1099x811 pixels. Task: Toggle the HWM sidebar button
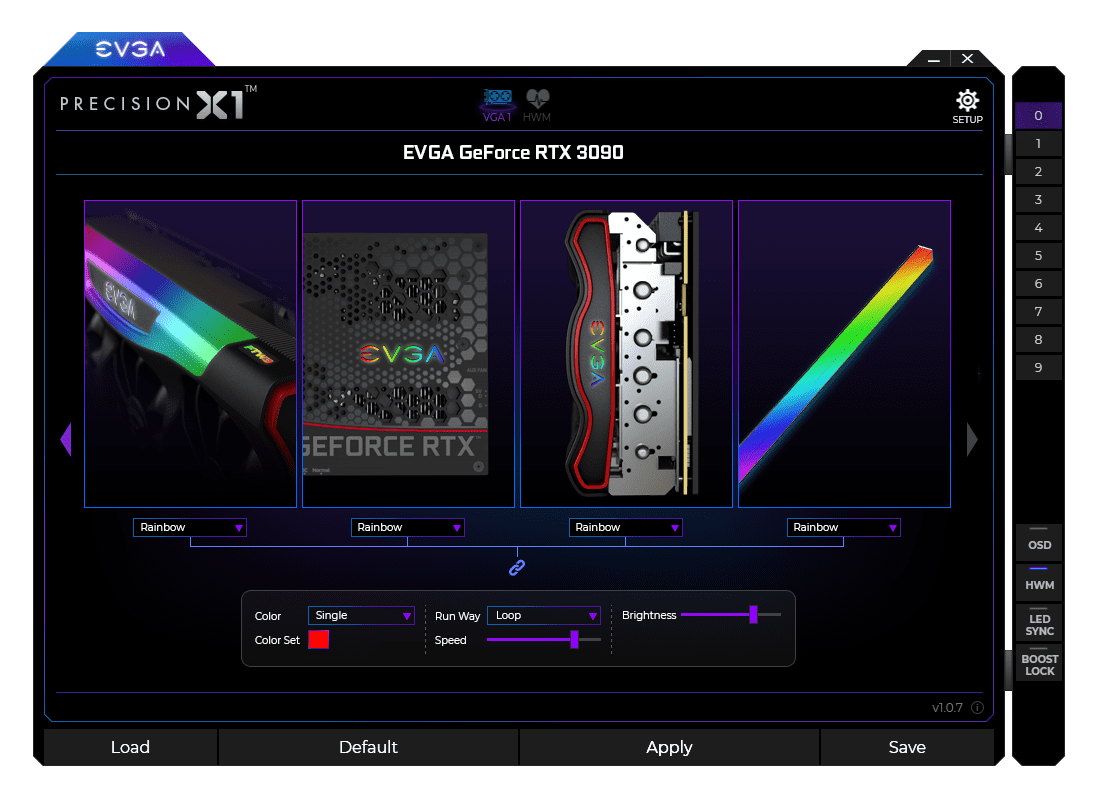(1039, 581)
